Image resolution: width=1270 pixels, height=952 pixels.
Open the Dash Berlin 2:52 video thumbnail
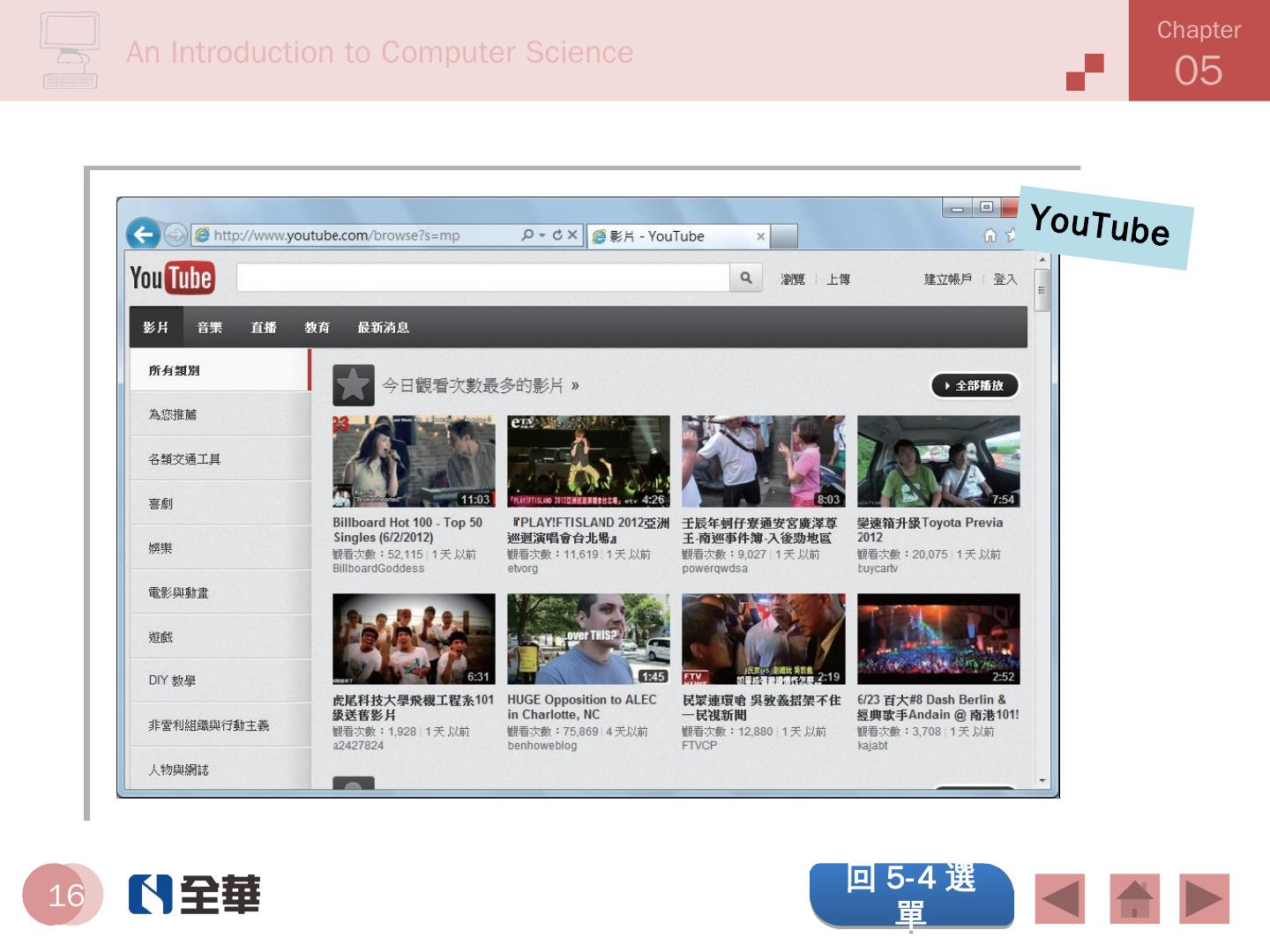pyautogui.click(x=938, y=639)
